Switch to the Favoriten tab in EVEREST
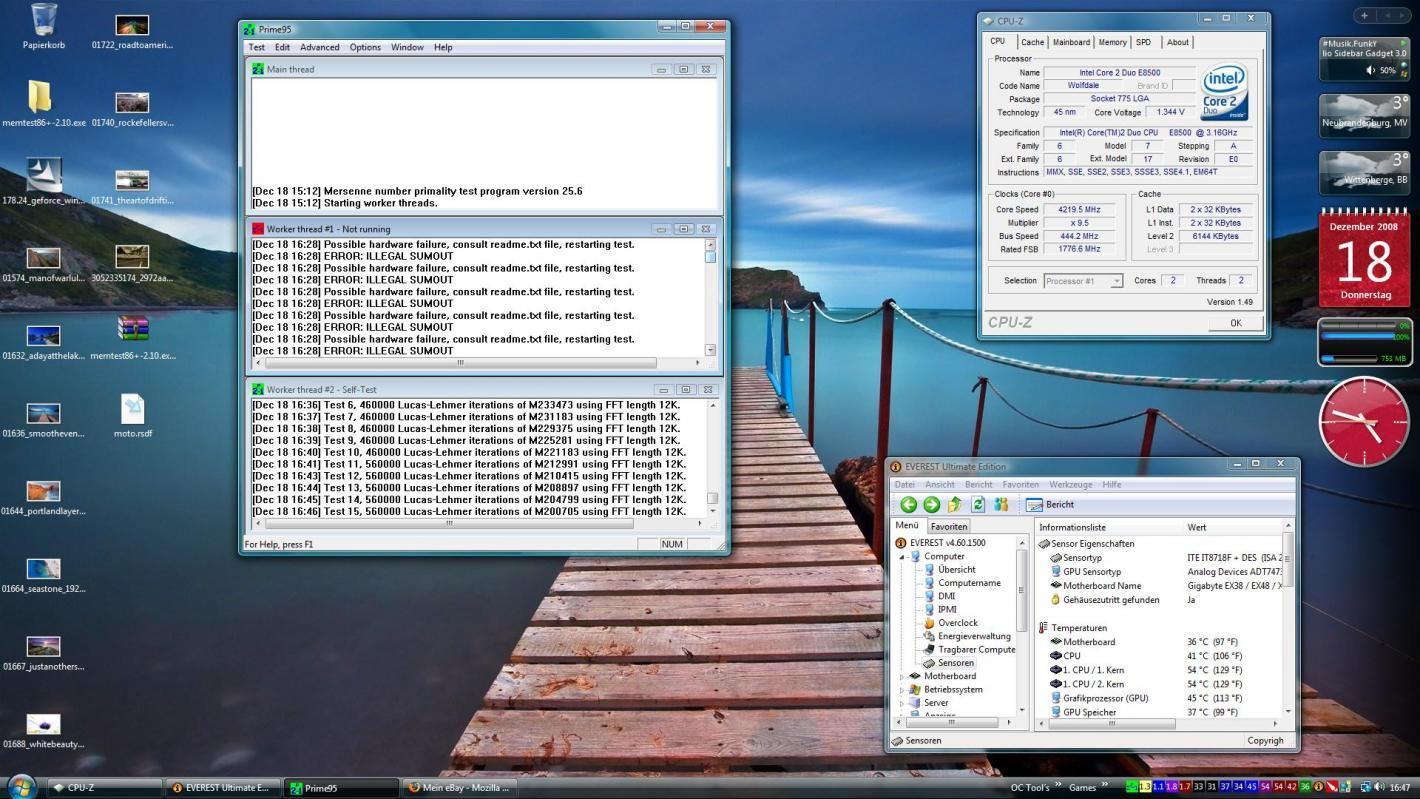Screen dimensions: 1420x799 point(948,526)
